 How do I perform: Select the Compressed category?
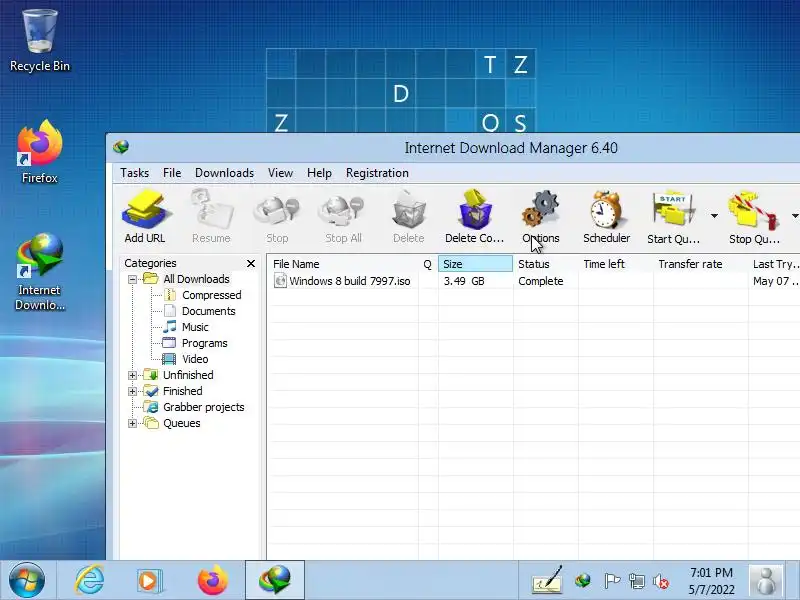tap(211, 295)
